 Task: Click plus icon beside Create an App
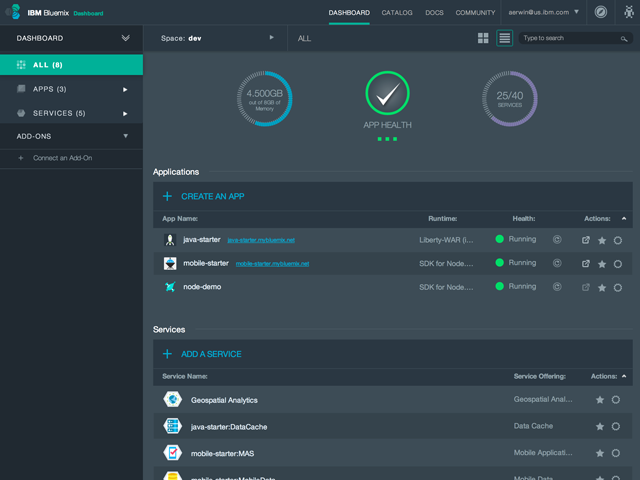point(167,196)
